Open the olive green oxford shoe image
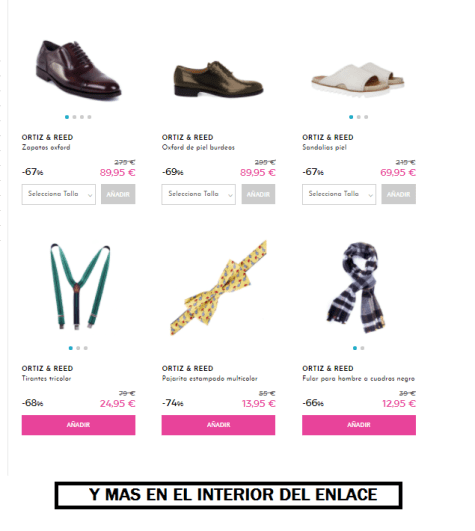The height and width of the screenshot is (531, 475). (x=218, y=79)
